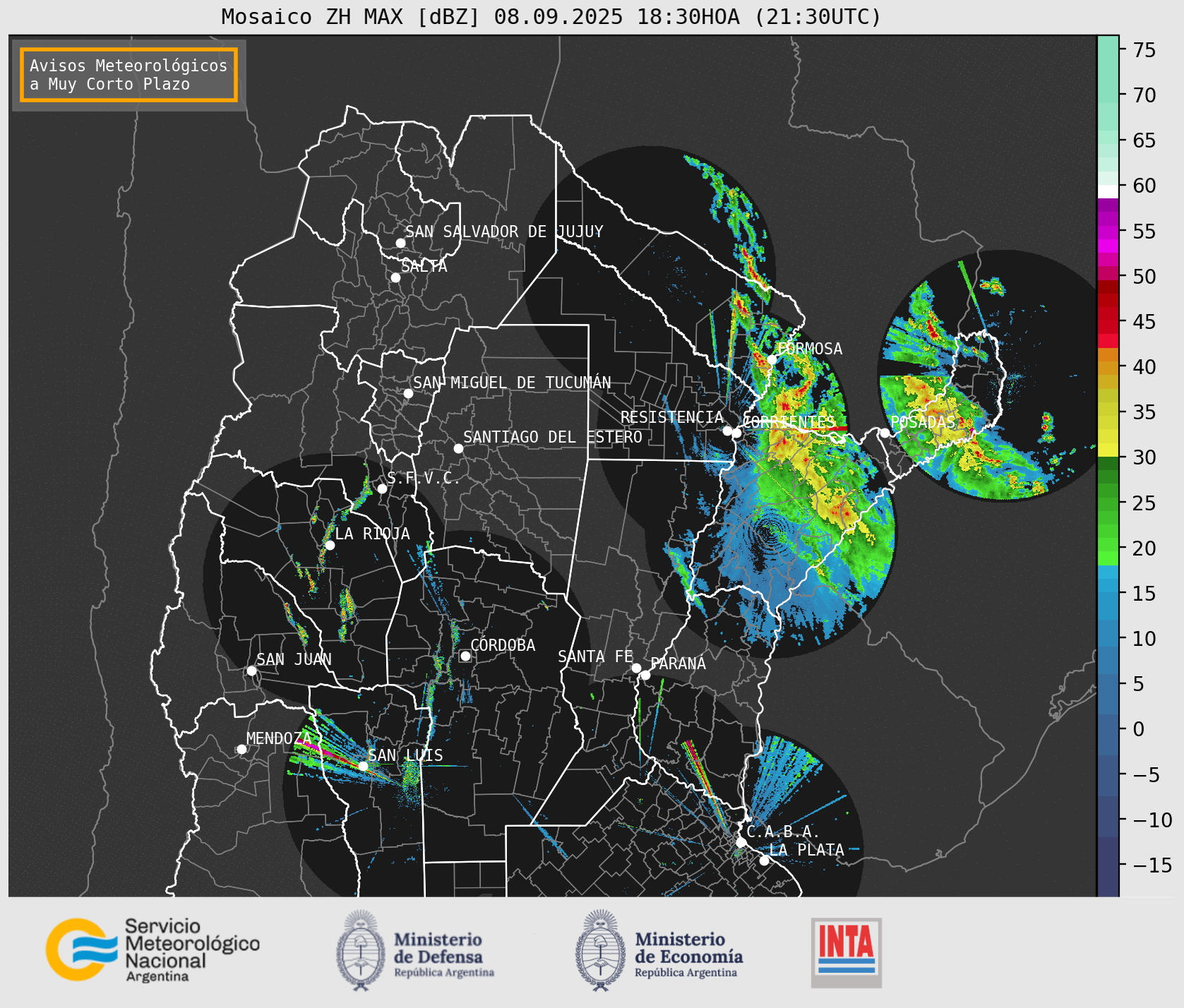Viewport: 1184px width, 1008px height.
Task: Select the Santiago del Estero marker dot
Action: [x=458, y=448]
